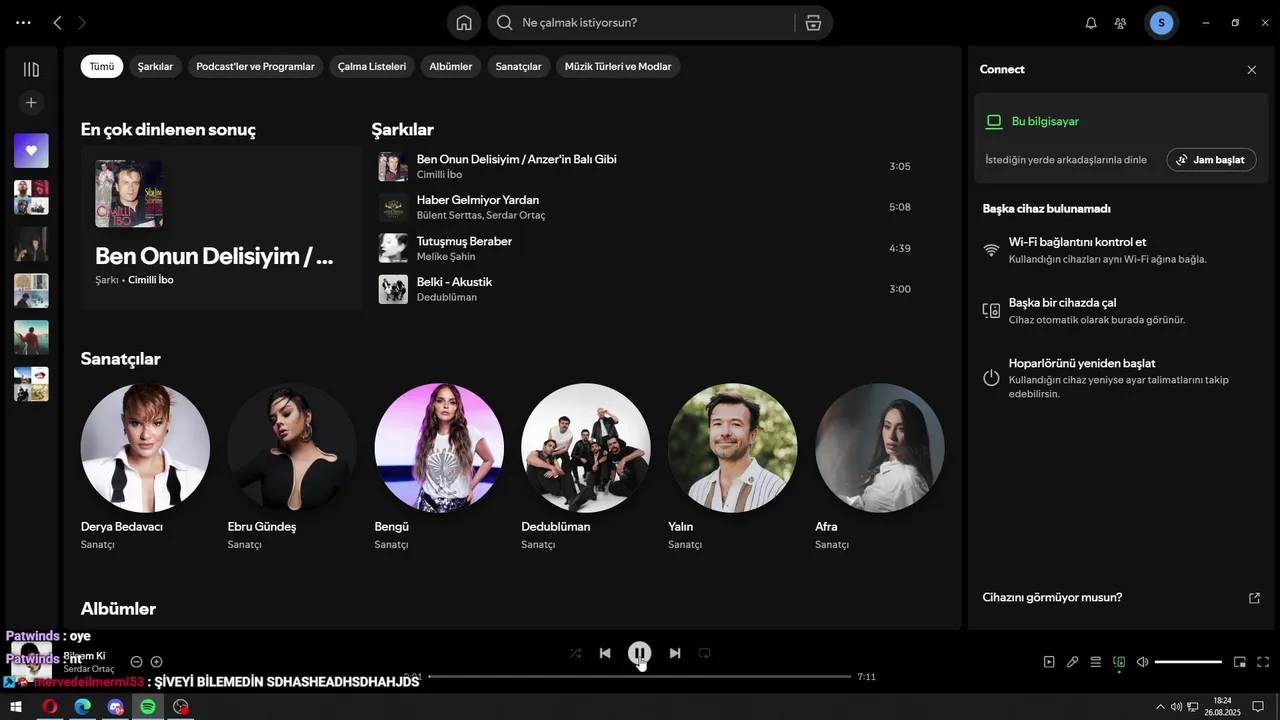Open external link icon beside Cihazını görmüyor musun

pyautogui.click(x=1255, y=598)
